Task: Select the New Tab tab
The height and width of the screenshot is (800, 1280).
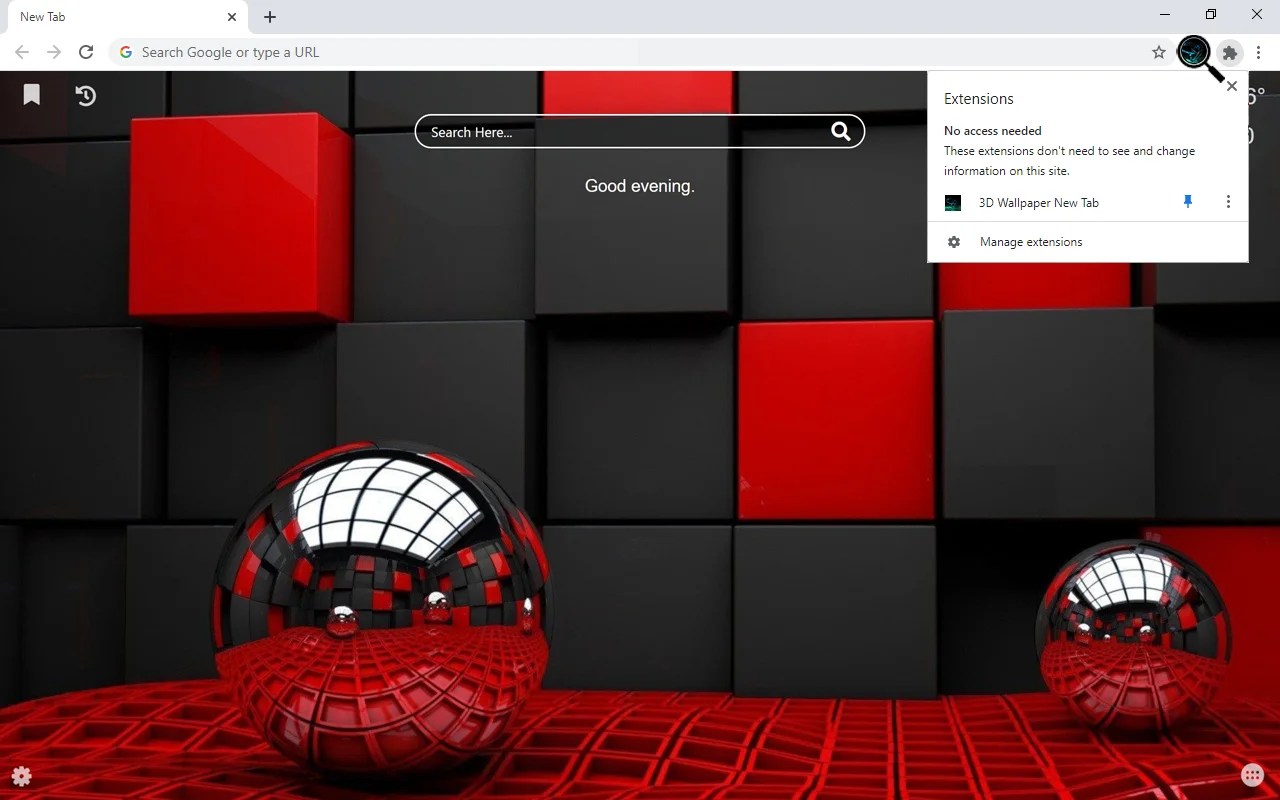Action: [x=120, y=16]
